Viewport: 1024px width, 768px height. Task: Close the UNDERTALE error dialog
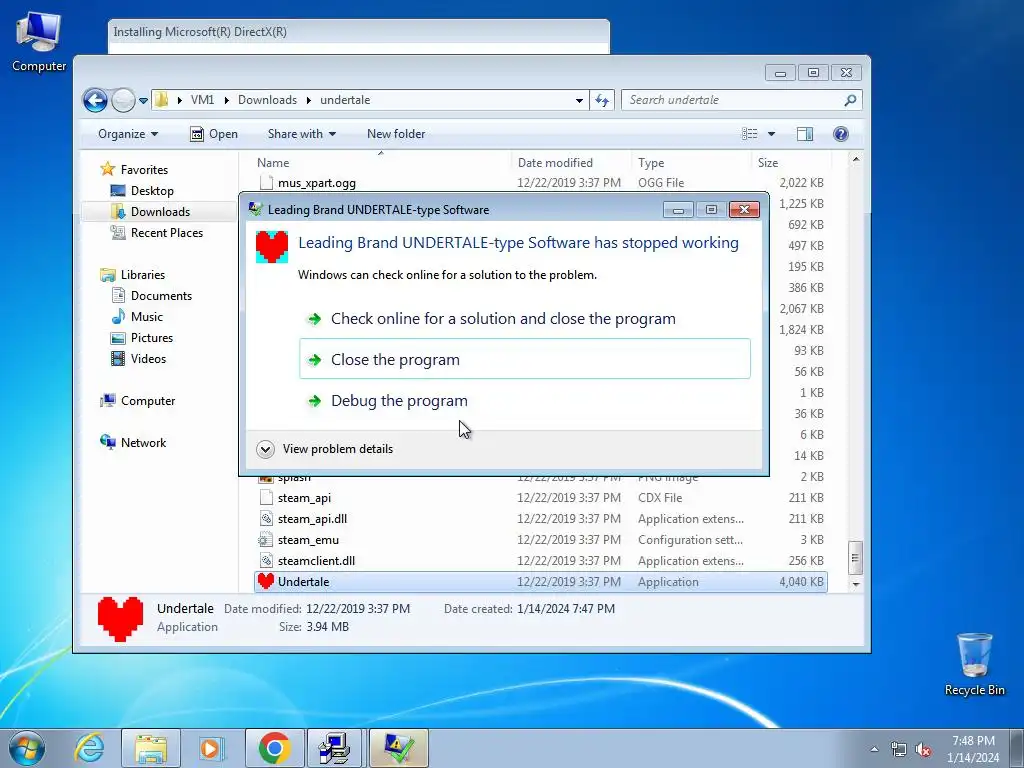tap(744, 210)
